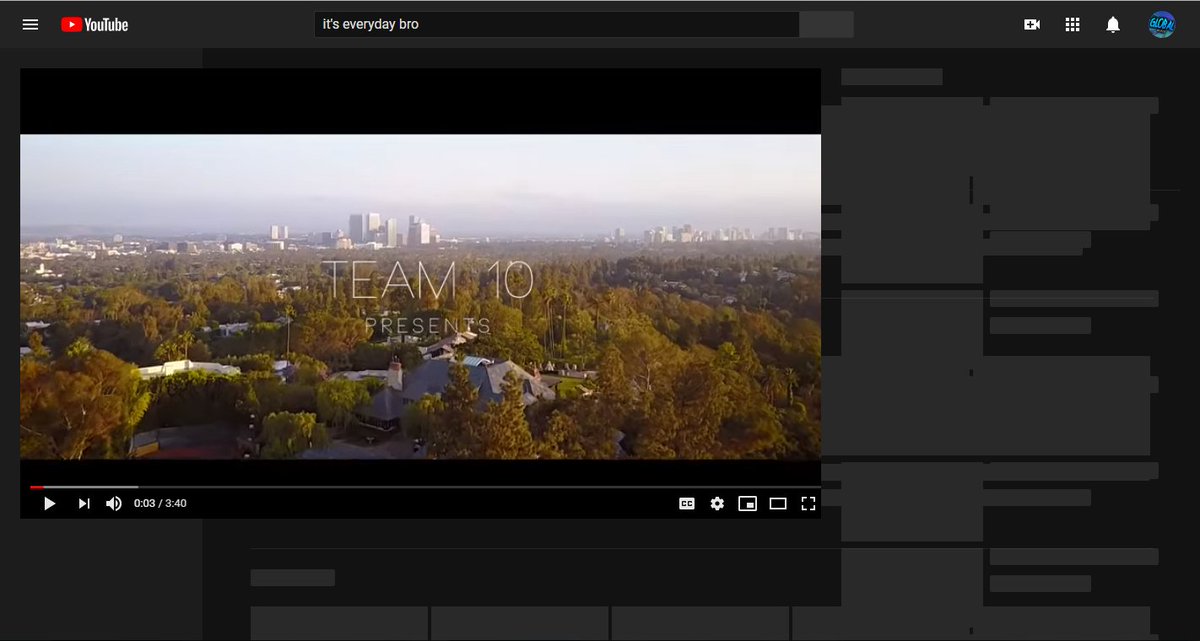Image resolution: width=1200 pixels, height=641 pixels.
Task: Enable the miniplayer
Action: (x=747, y=503)
